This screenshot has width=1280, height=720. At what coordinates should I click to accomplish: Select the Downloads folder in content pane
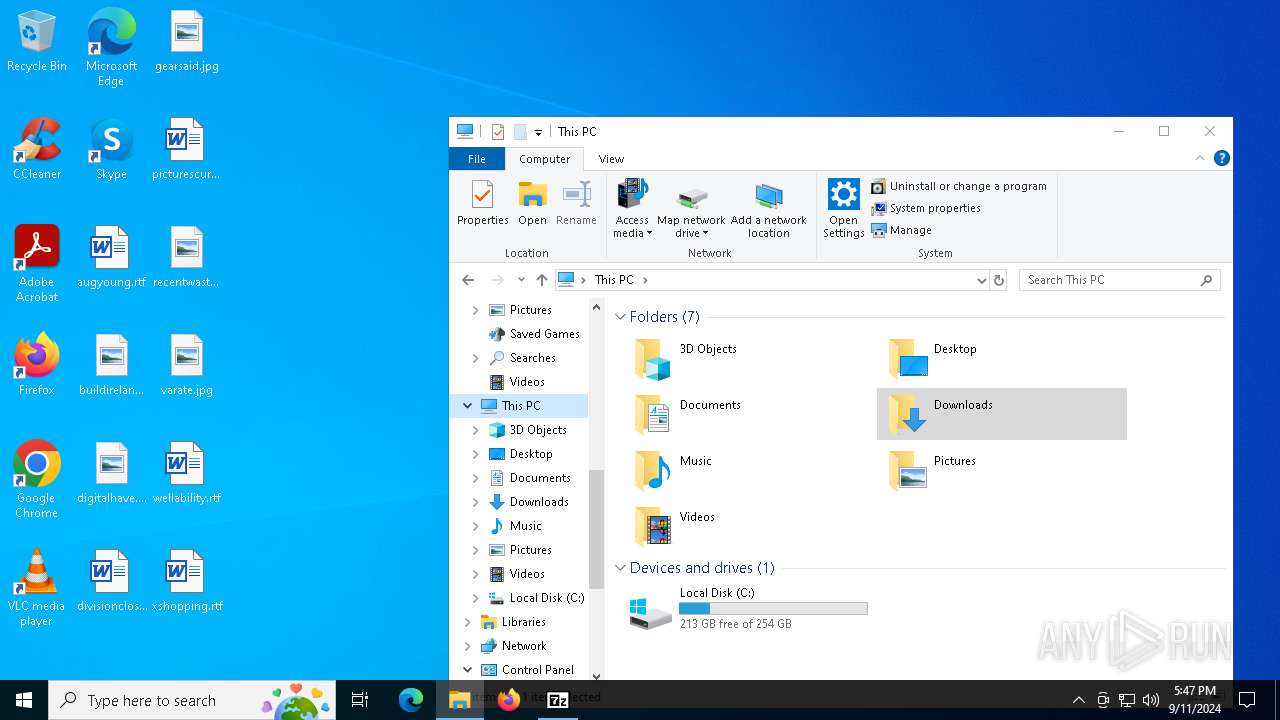[x=1001, y=414]
